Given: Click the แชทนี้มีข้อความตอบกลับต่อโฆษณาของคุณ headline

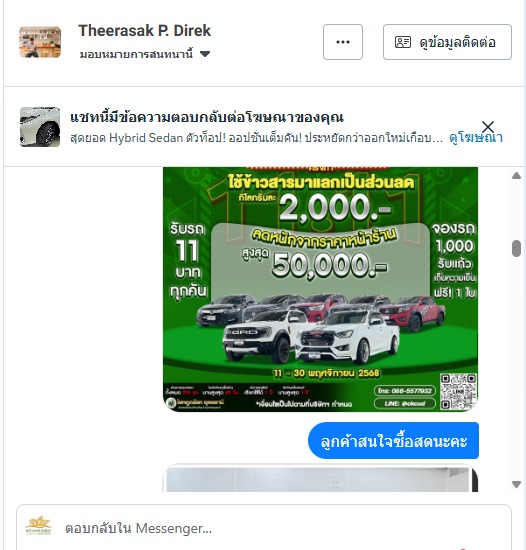Looking at the screenshot, I should tap(207, 117).
